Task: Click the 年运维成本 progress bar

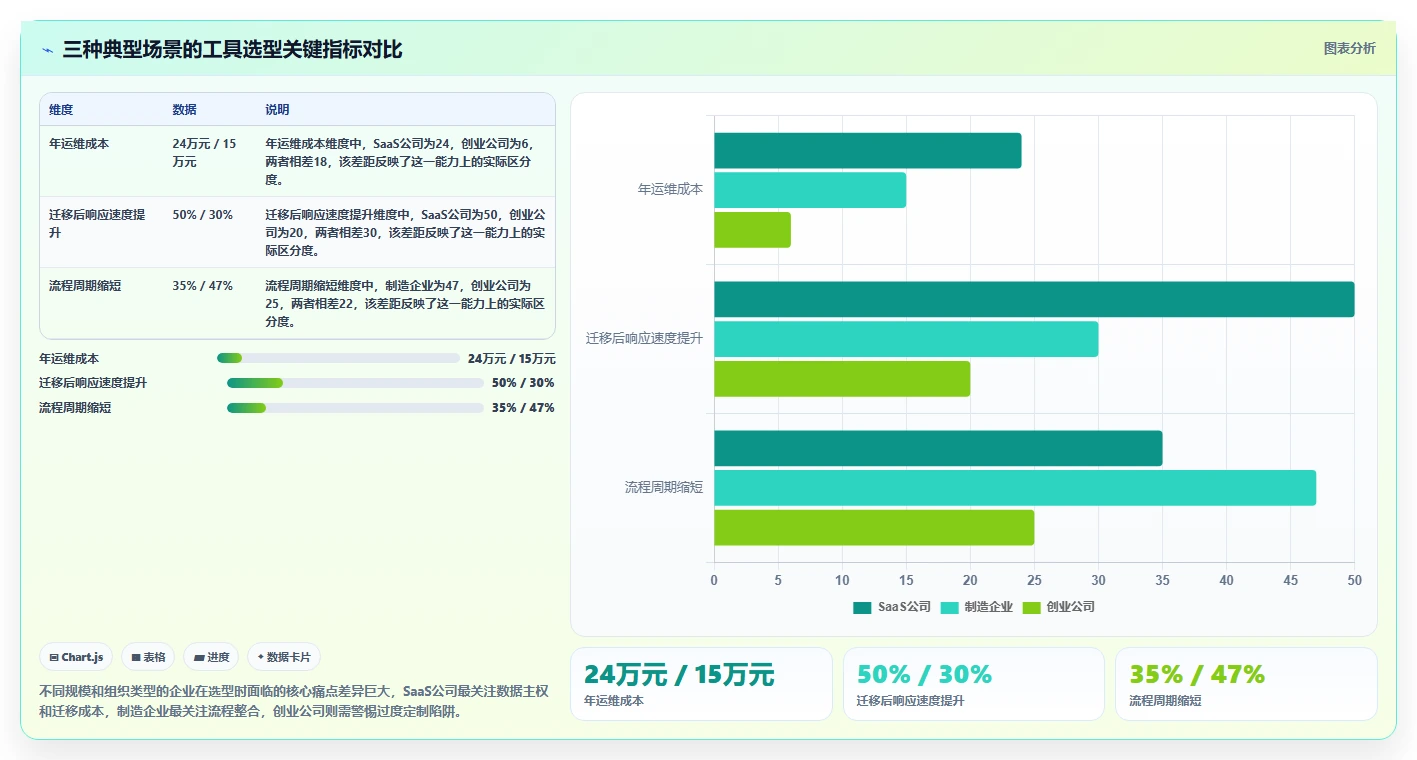Action: coord(338,358)
